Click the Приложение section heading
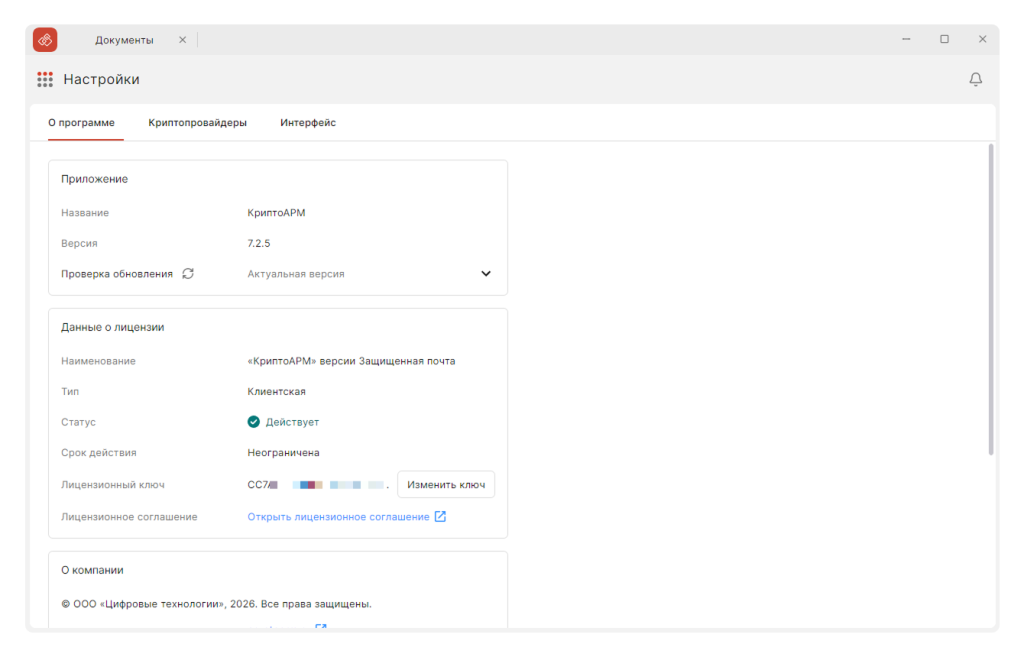1024x657 pixels. pyautogui.click(x=95, y=179)
